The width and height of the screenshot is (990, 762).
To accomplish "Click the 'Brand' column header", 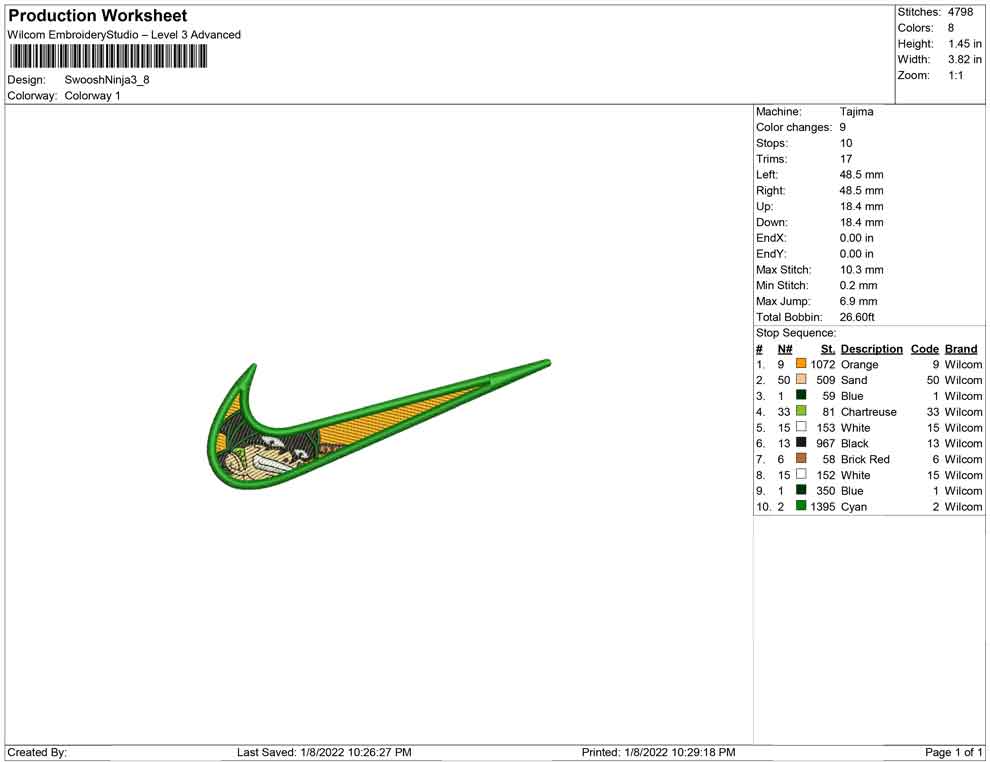I will coord(961,349).
